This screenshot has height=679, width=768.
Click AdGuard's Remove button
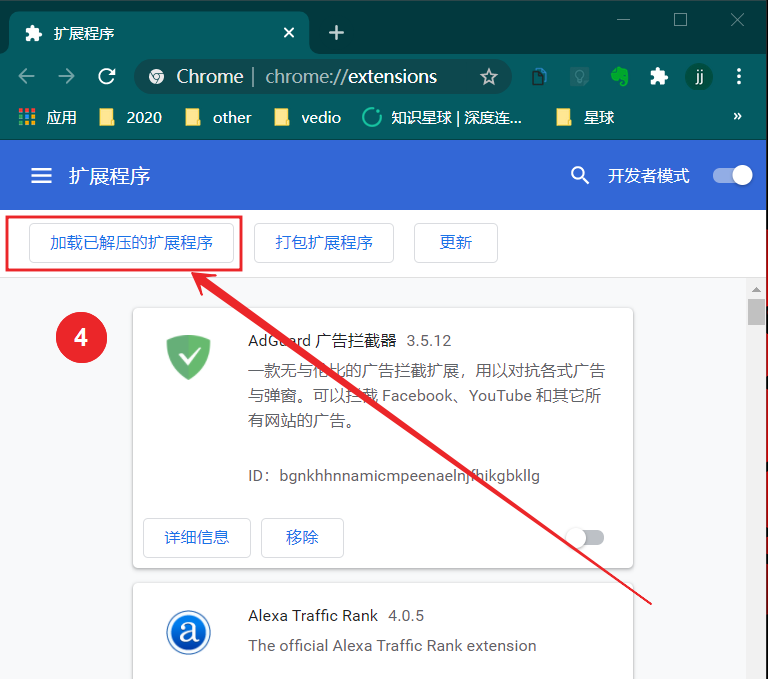pos(302,538)
